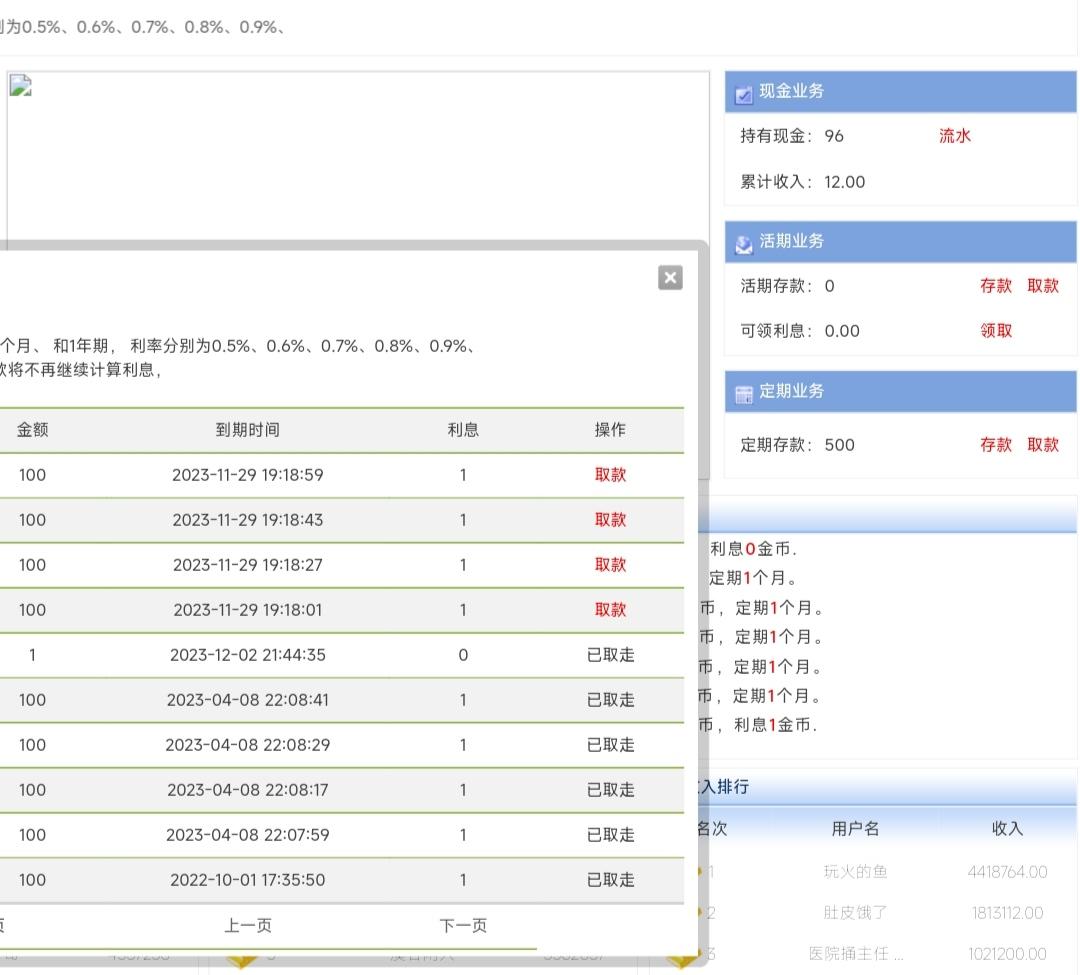1080x975 pixels.
Task: Select user 肚皮饿了 in ranking
Action: point(855,913)
